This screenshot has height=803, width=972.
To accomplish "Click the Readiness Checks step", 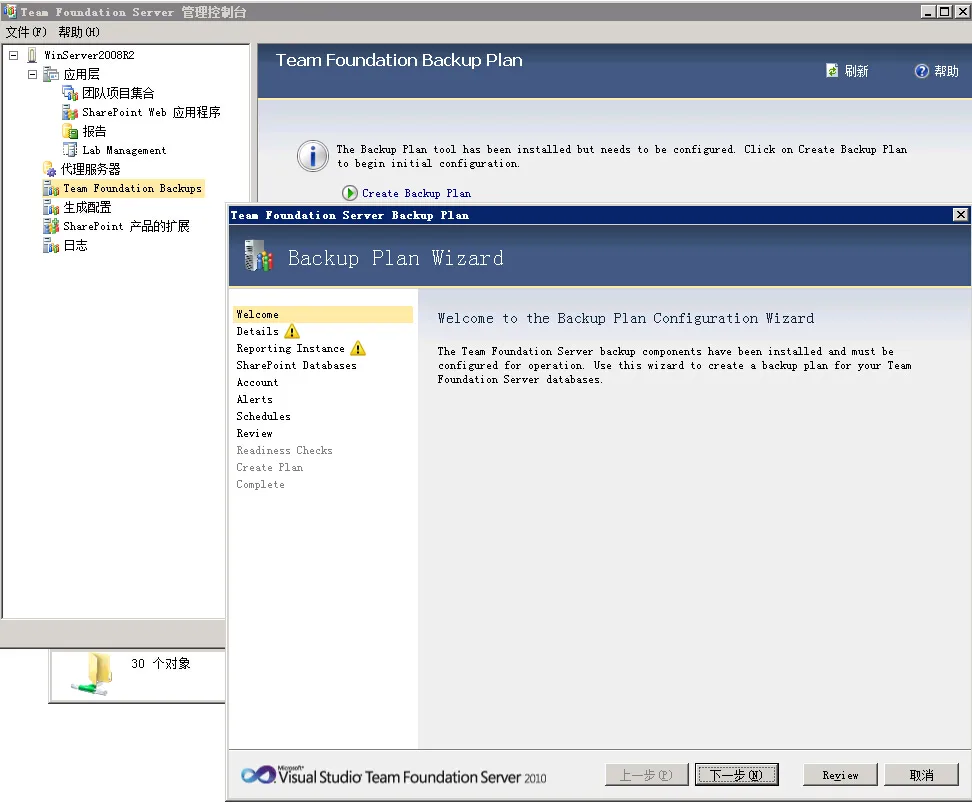I will coord(285,451).
